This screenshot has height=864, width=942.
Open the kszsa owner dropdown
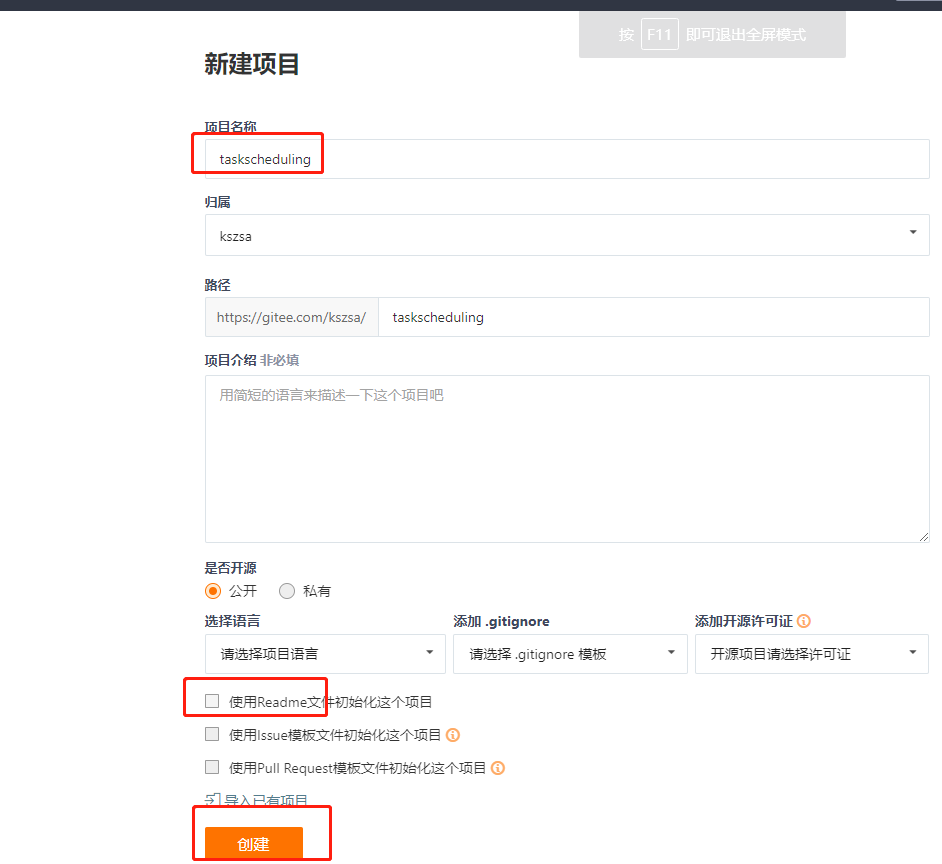[x=567, y=235]
